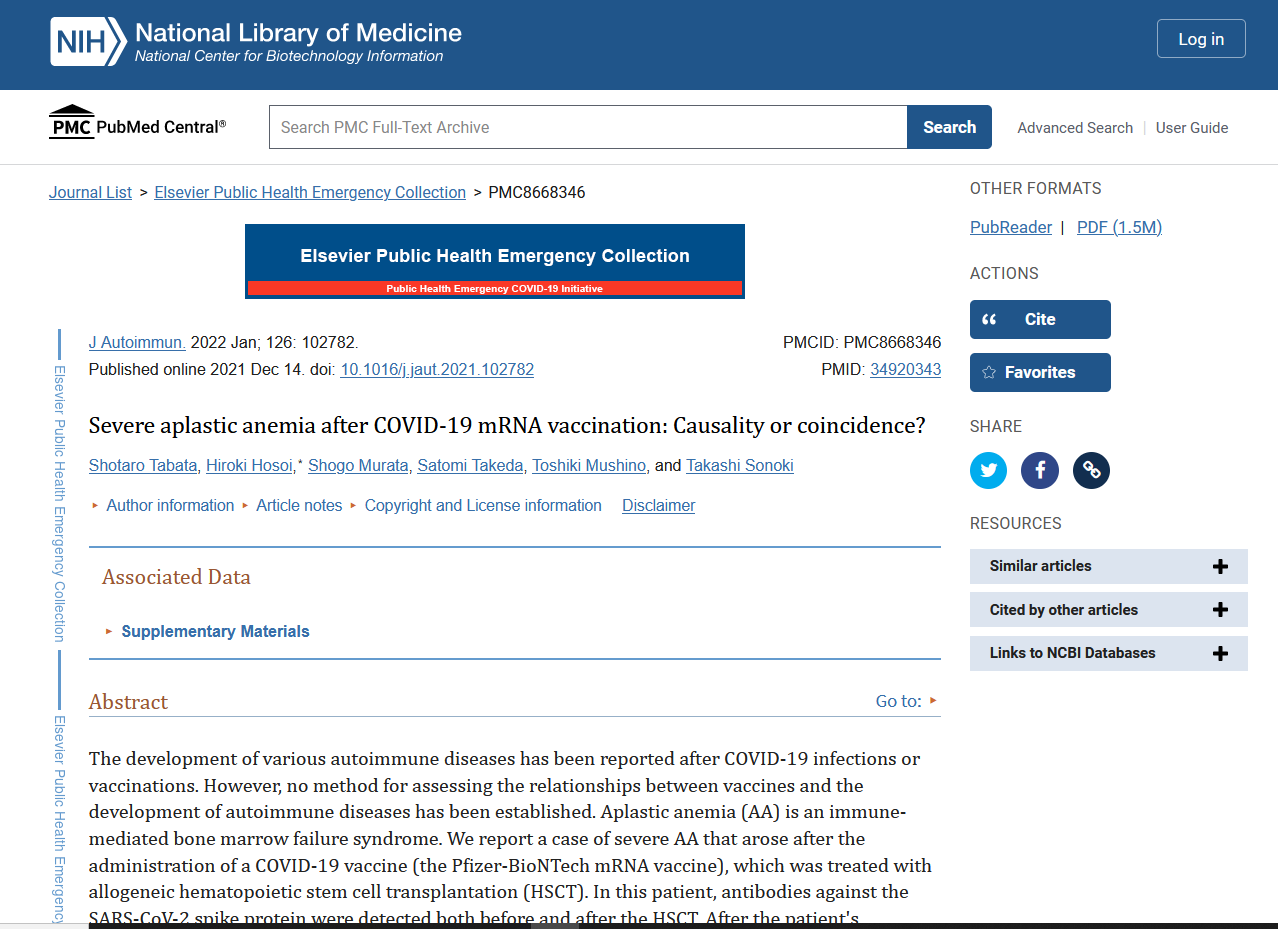This screenshot has height=929, width=1278.
Task: Click the Elsevier Public Health Emergency Collection banner
Action: (x=494, y=261)
